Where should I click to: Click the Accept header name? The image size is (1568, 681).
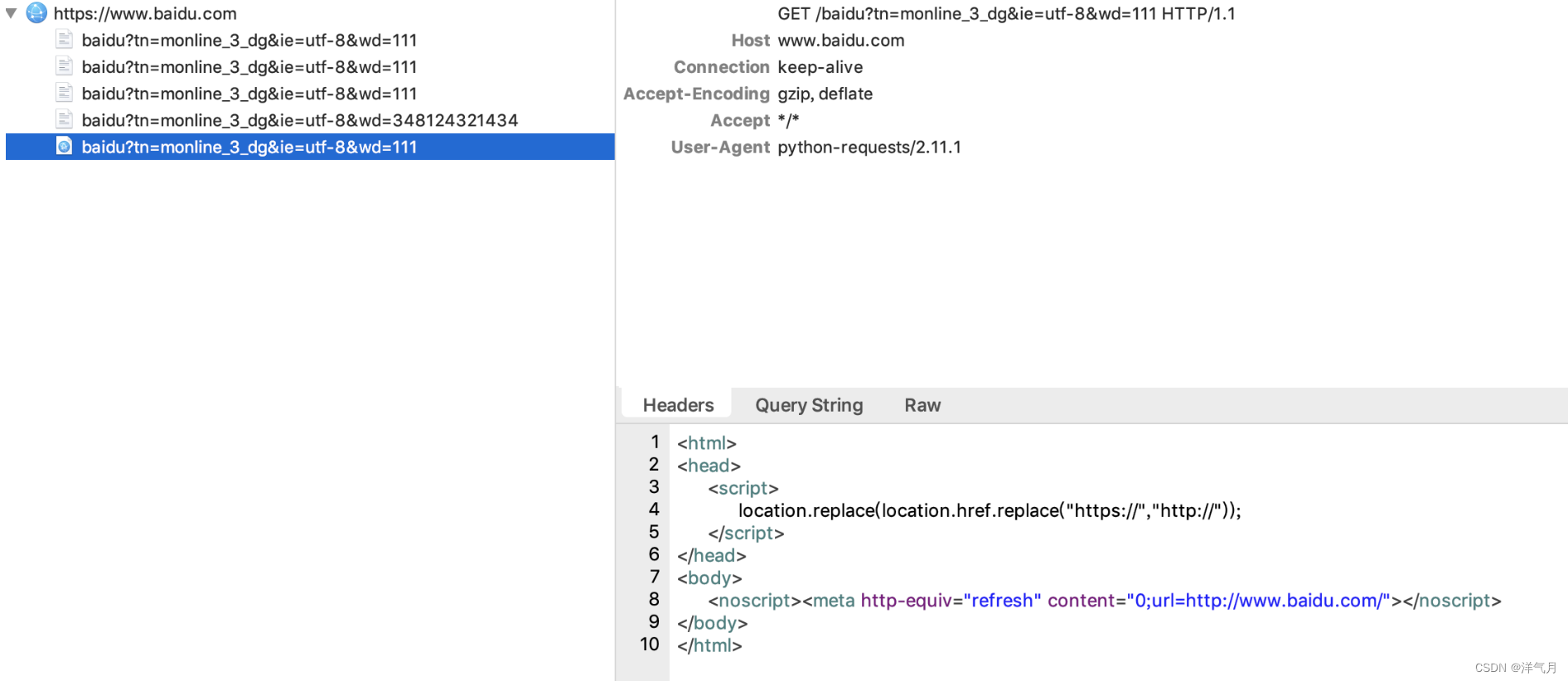(x=740, y=120)
